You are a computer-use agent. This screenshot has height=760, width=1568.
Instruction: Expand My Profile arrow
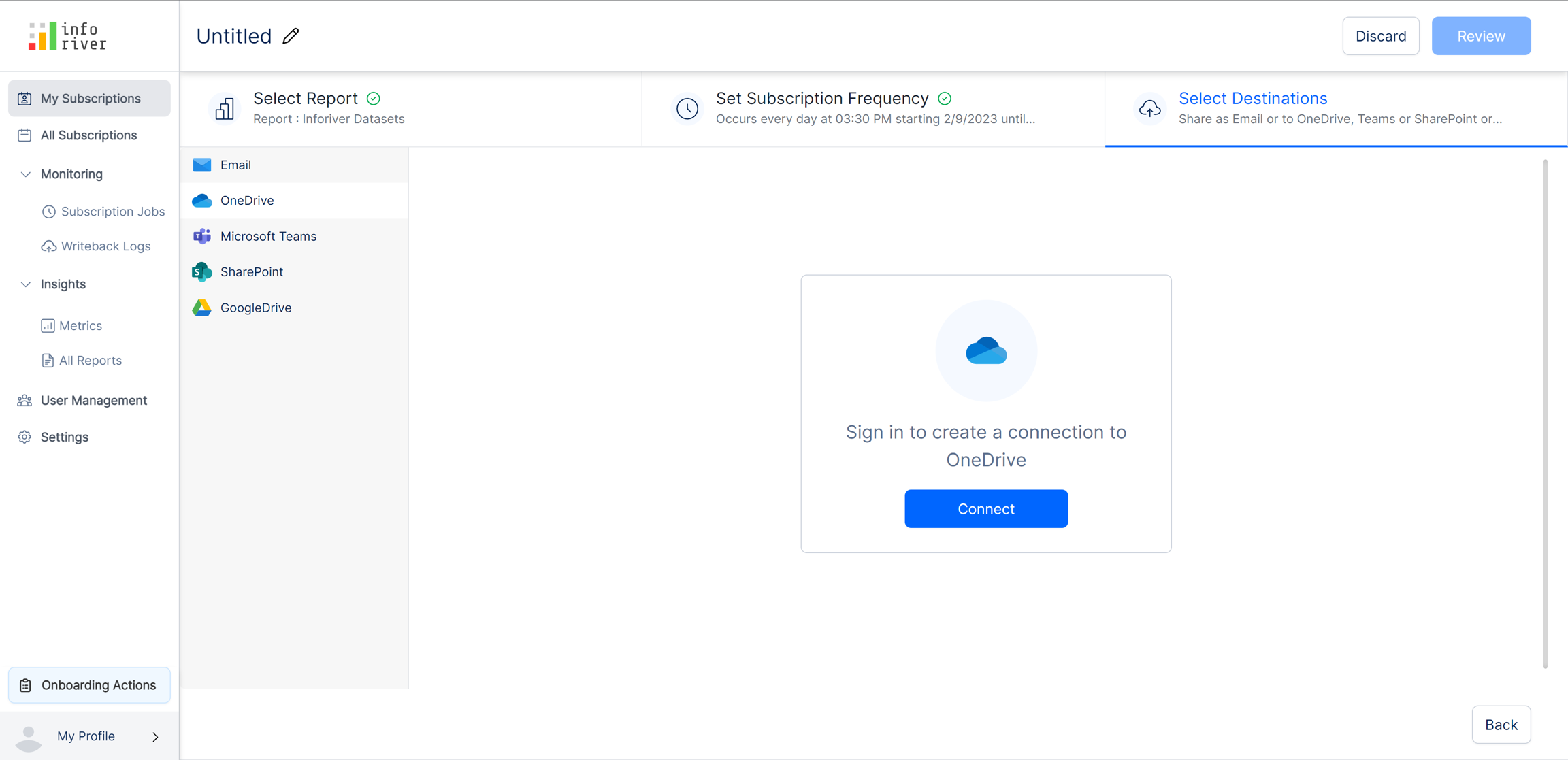[x=155, y=736]
